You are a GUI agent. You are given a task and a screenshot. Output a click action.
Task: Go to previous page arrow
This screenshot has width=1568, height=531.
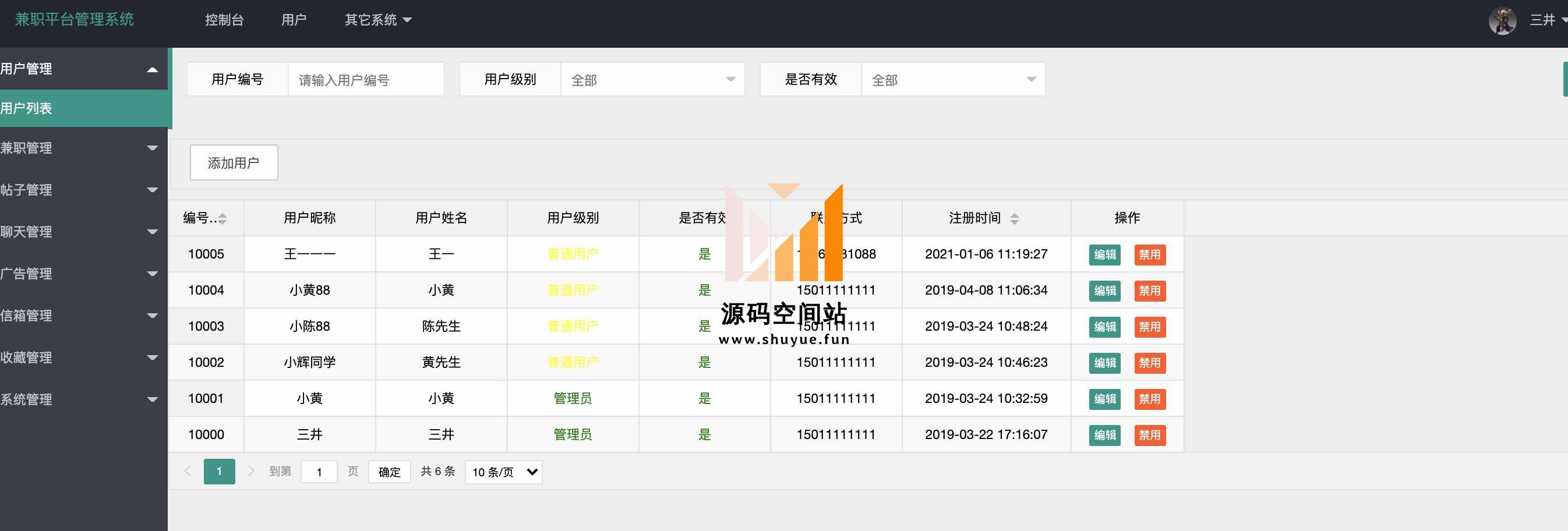tap(188, 472)
